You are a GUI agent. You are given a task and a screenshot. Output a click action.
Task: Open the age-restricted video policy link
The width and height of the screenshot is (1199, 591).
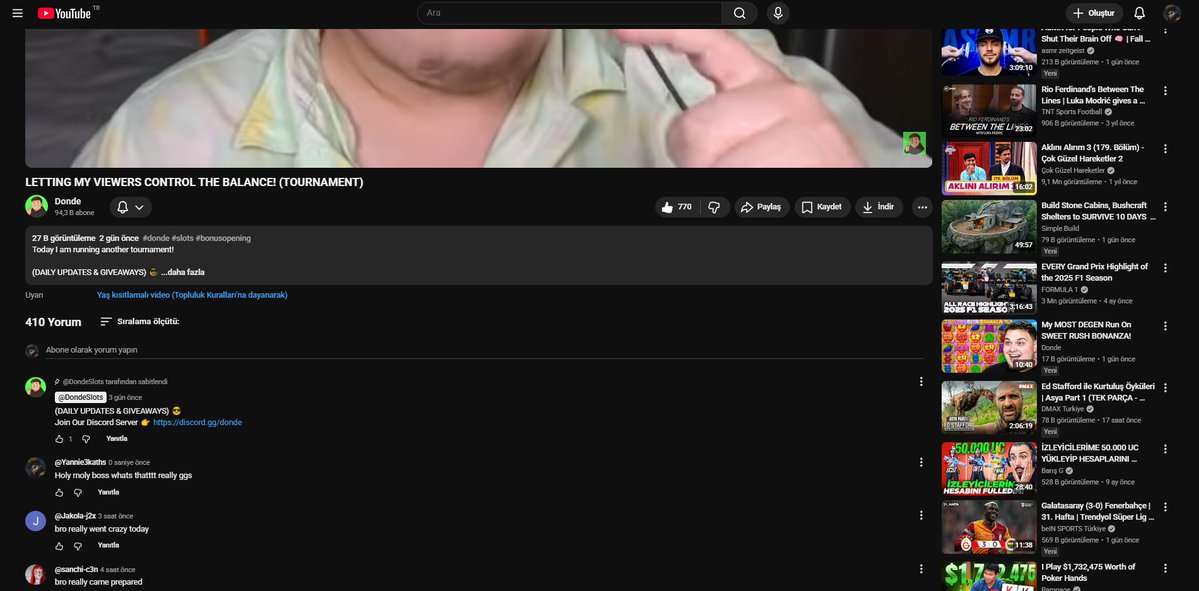coord(192,295)
